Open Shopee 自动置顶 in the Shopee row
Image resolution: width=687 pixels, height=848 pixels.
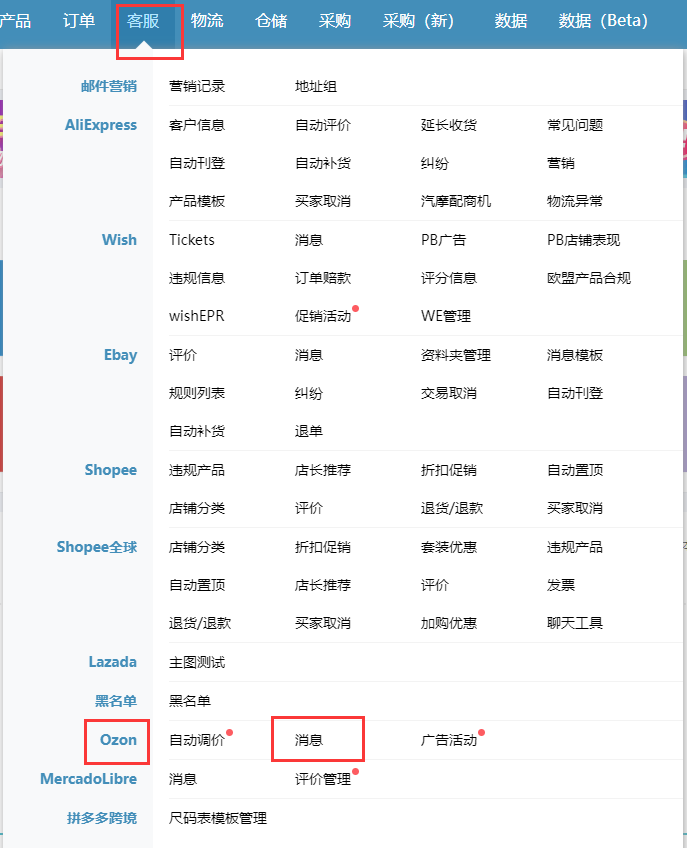click(x=575, y=470)
